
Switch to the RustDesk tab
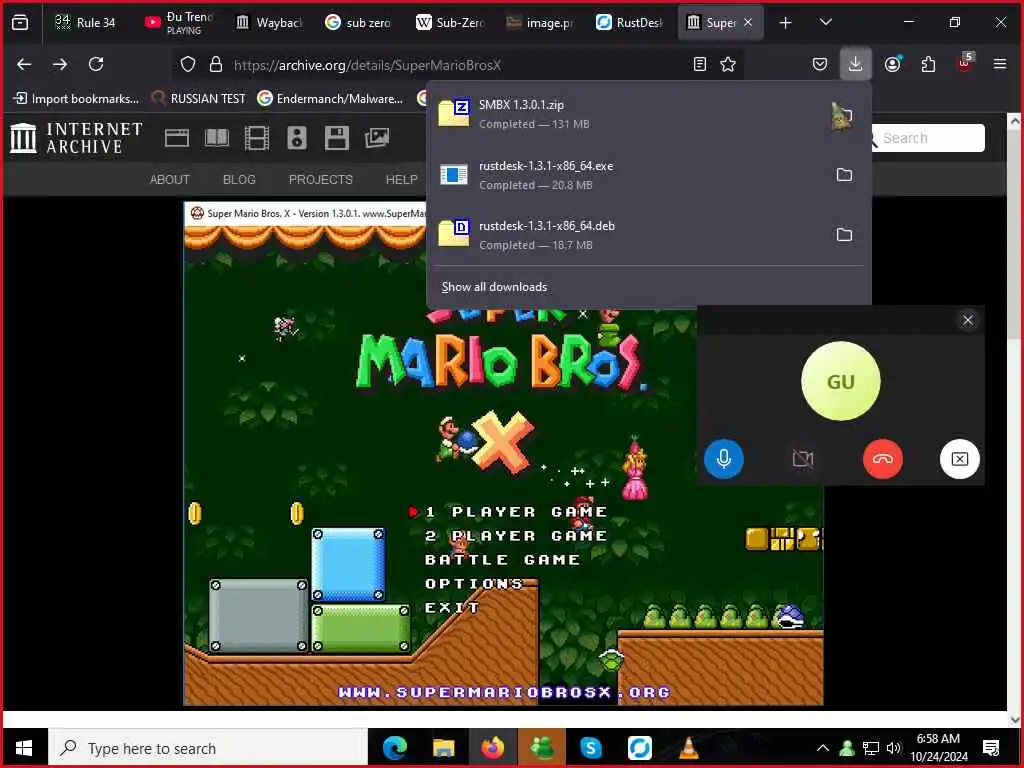click(x=630, y=22)
